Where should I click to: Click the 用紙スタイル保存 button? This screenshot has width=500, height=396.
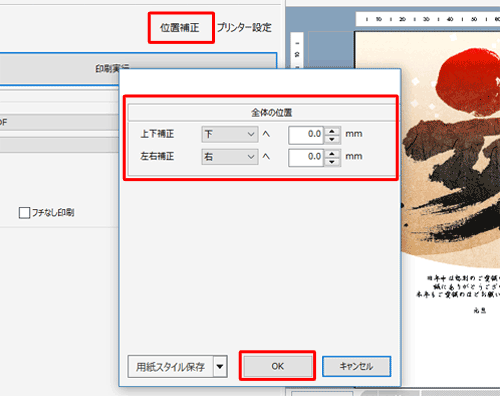(x=170, y=367)
